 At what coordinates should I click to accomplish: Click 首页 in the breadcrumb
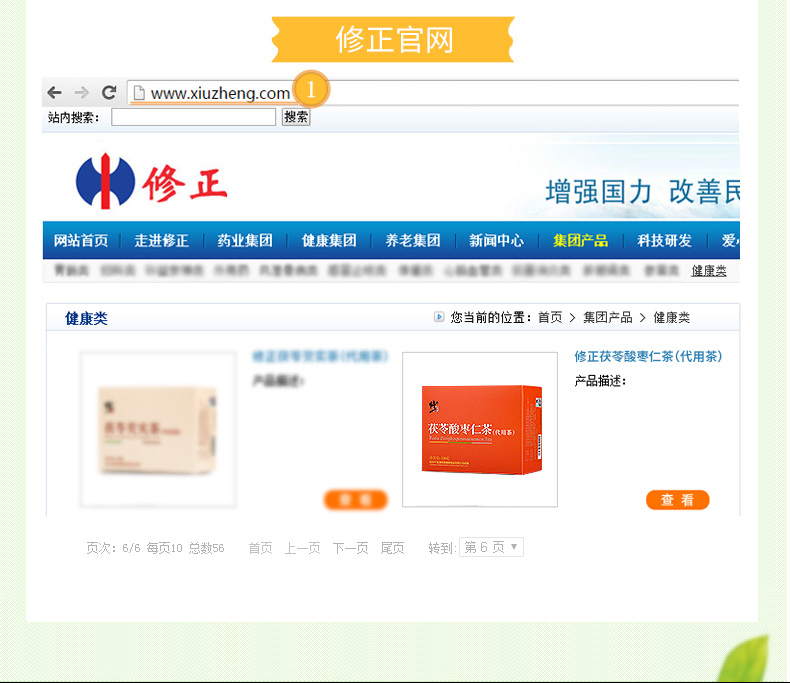(550, 317)
